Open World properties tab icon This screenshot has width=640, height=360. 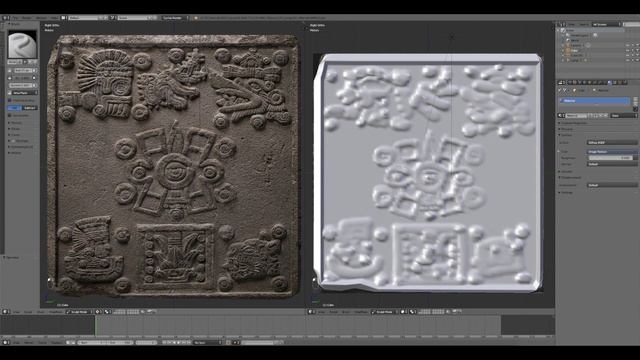click(x=584, y=82)
